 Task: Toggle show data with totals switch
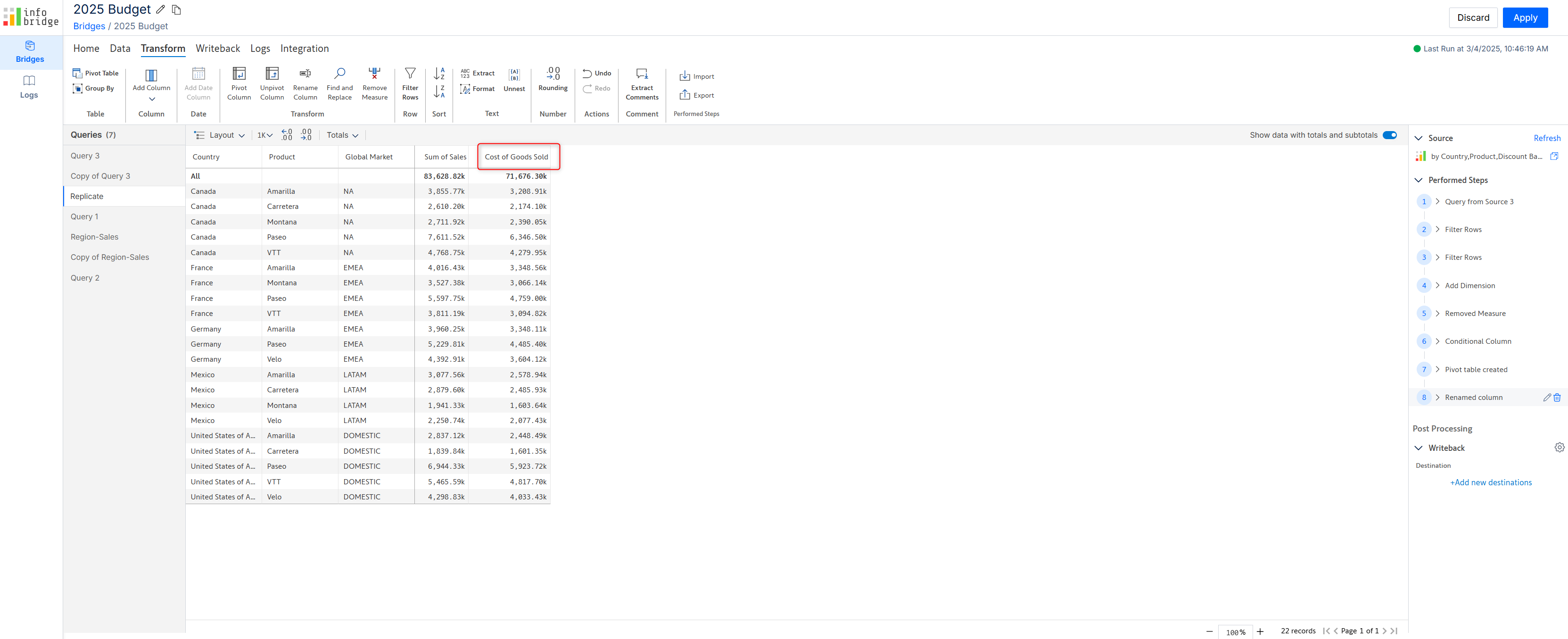[1389, 135]
